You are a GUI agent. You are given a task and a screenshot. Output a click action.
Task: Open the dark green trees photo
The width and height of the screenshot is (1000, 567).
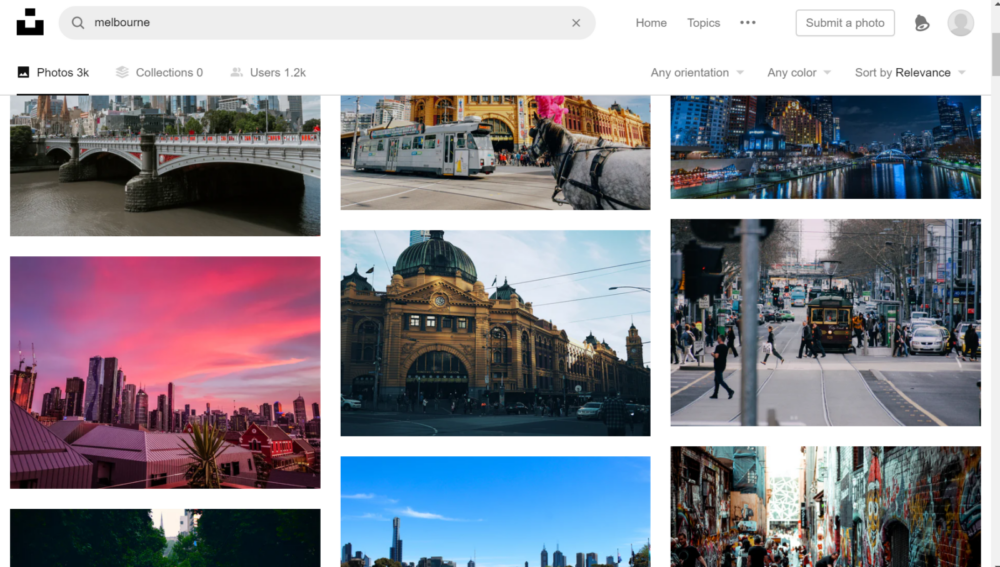coord(165,538)
